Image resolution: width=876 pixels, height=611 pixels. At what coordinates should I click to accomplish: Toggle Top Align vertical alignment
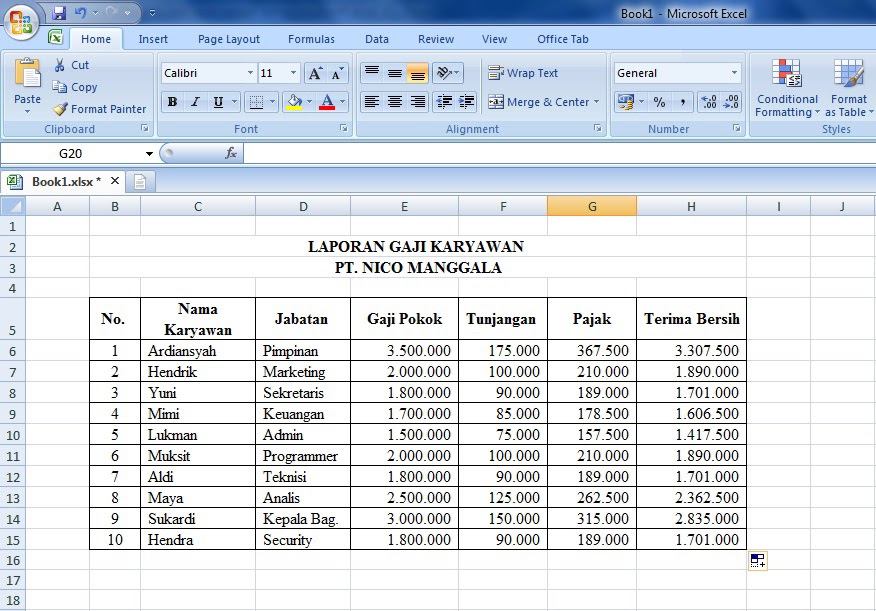[x=372, y=73]
